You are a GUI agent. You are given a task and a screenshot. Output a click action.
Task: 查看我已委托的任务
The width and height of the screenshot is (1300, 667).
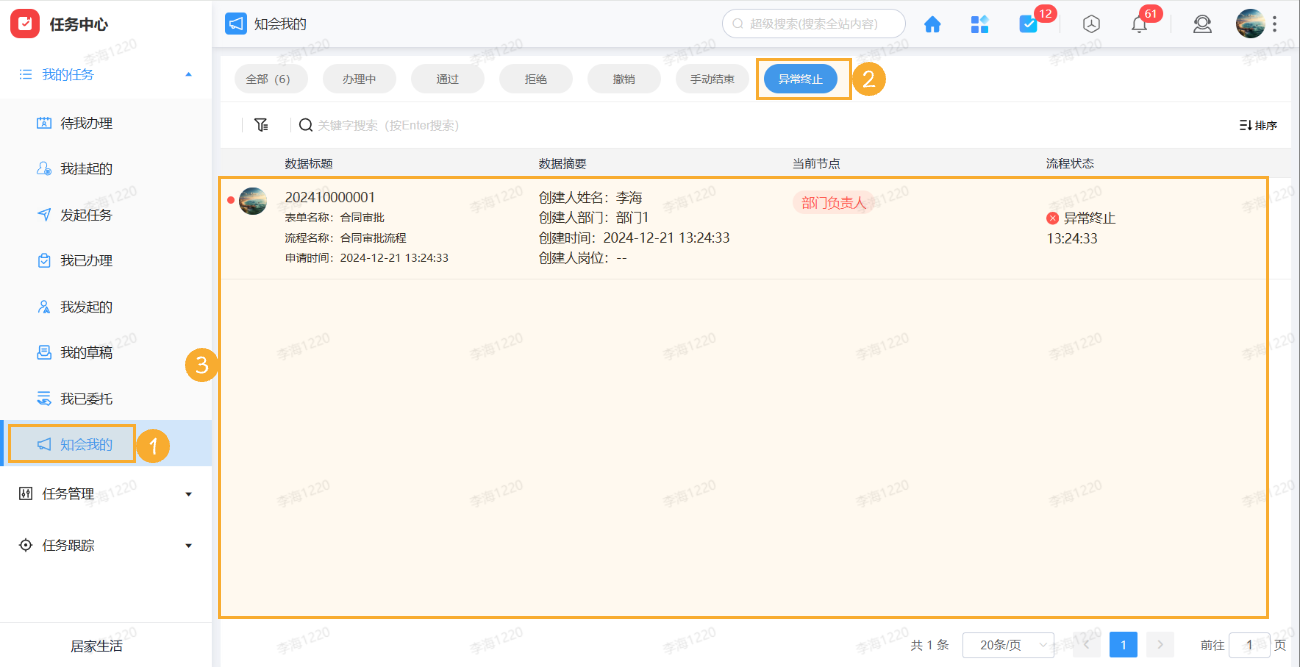85,398
